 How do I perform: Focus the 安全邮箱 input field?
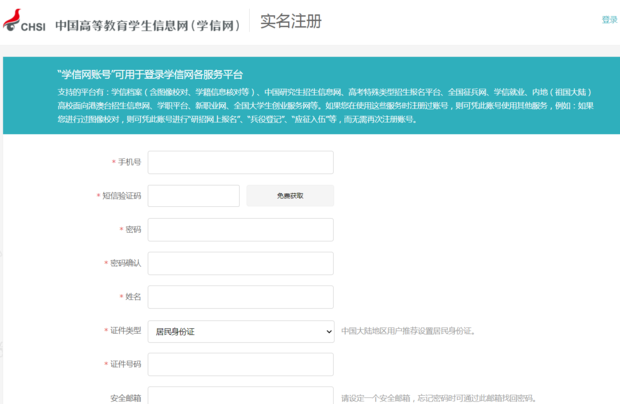pyautogui.click(x=240, y=395)
